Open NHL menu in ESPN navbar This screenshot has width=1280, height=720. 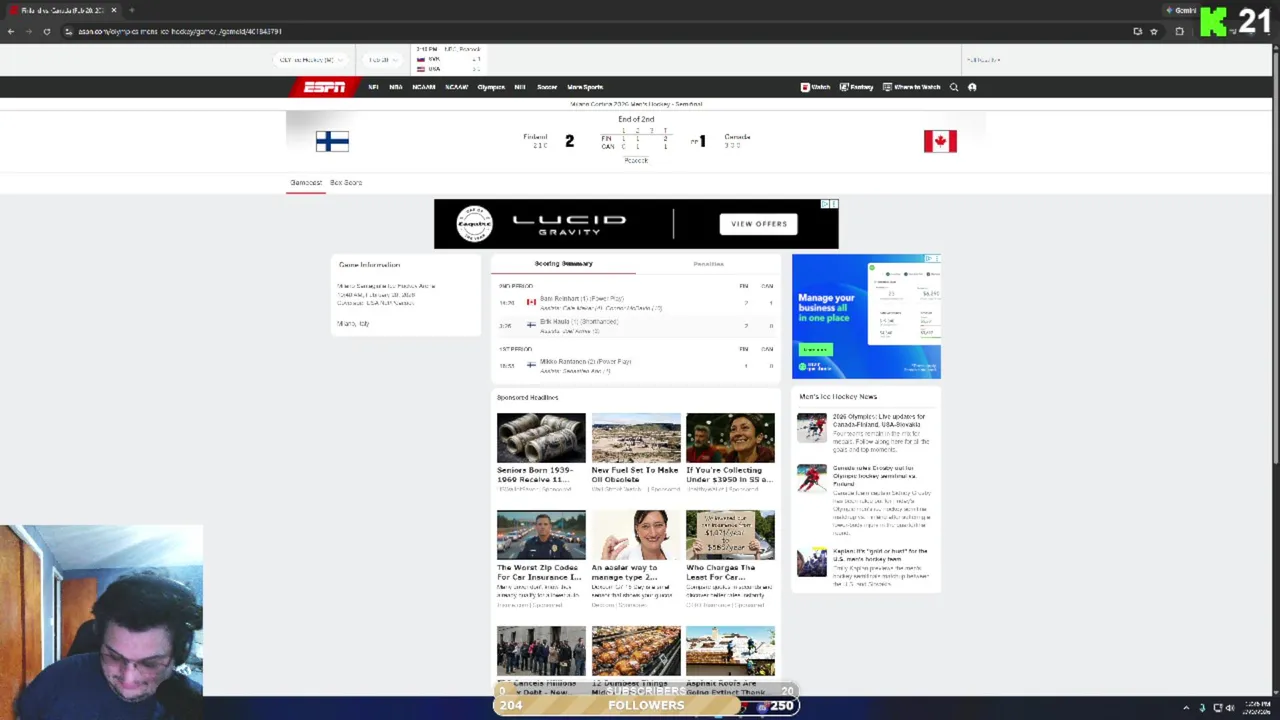(520, 87)
